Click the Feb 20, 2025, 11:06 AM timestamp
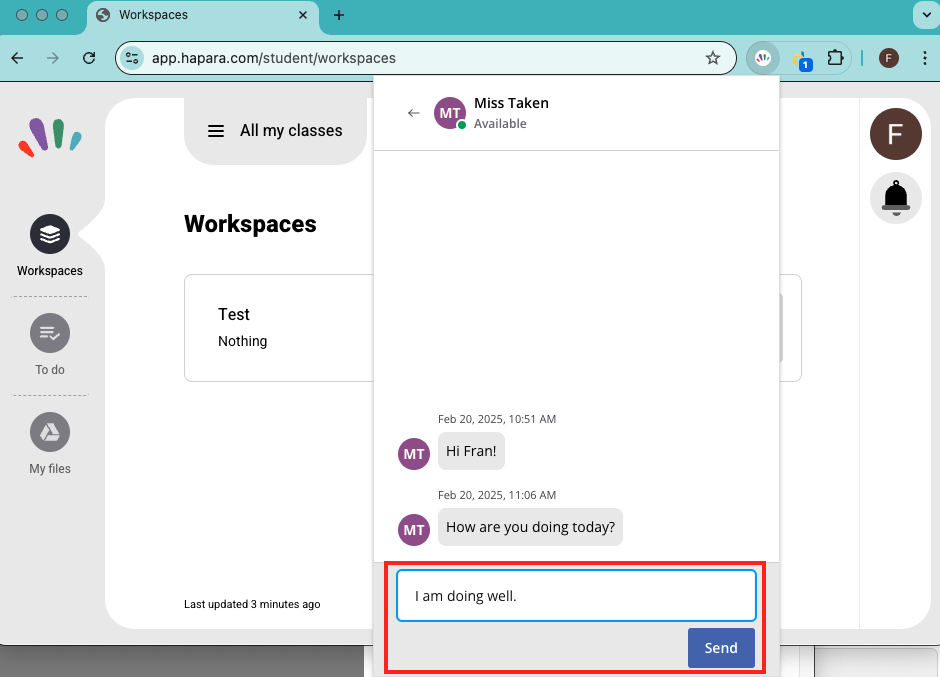940x677 pixels. tap(497, 495)
